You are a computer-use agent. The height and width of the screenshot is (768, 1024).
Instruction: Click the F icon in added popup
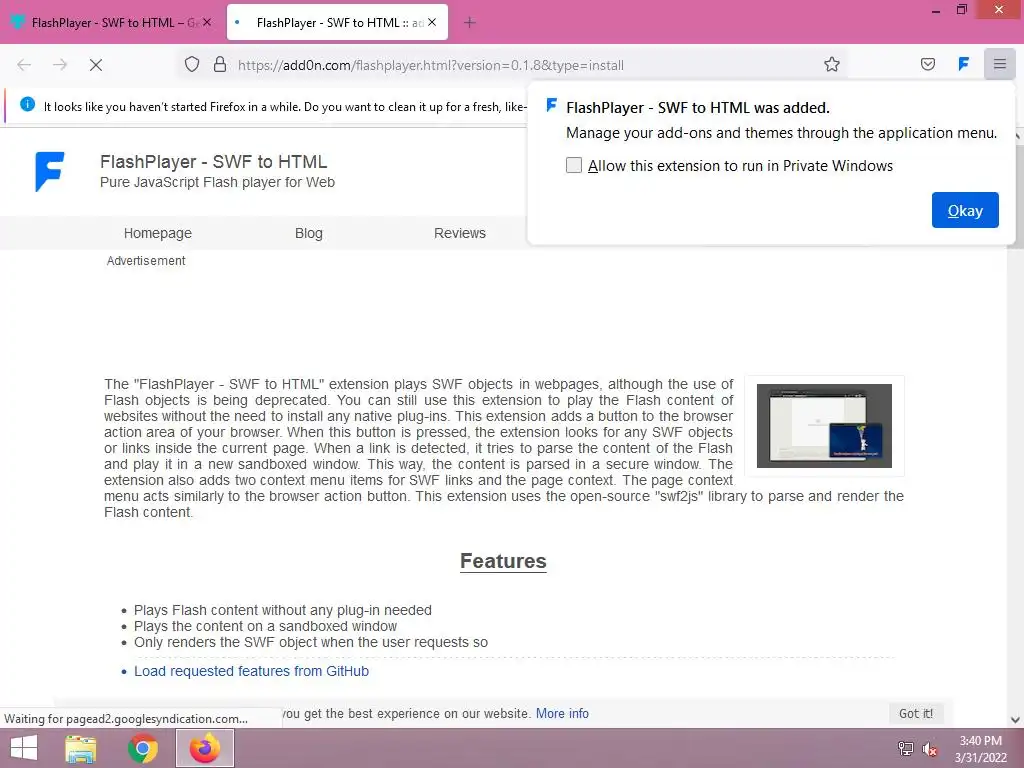(551, 105)
